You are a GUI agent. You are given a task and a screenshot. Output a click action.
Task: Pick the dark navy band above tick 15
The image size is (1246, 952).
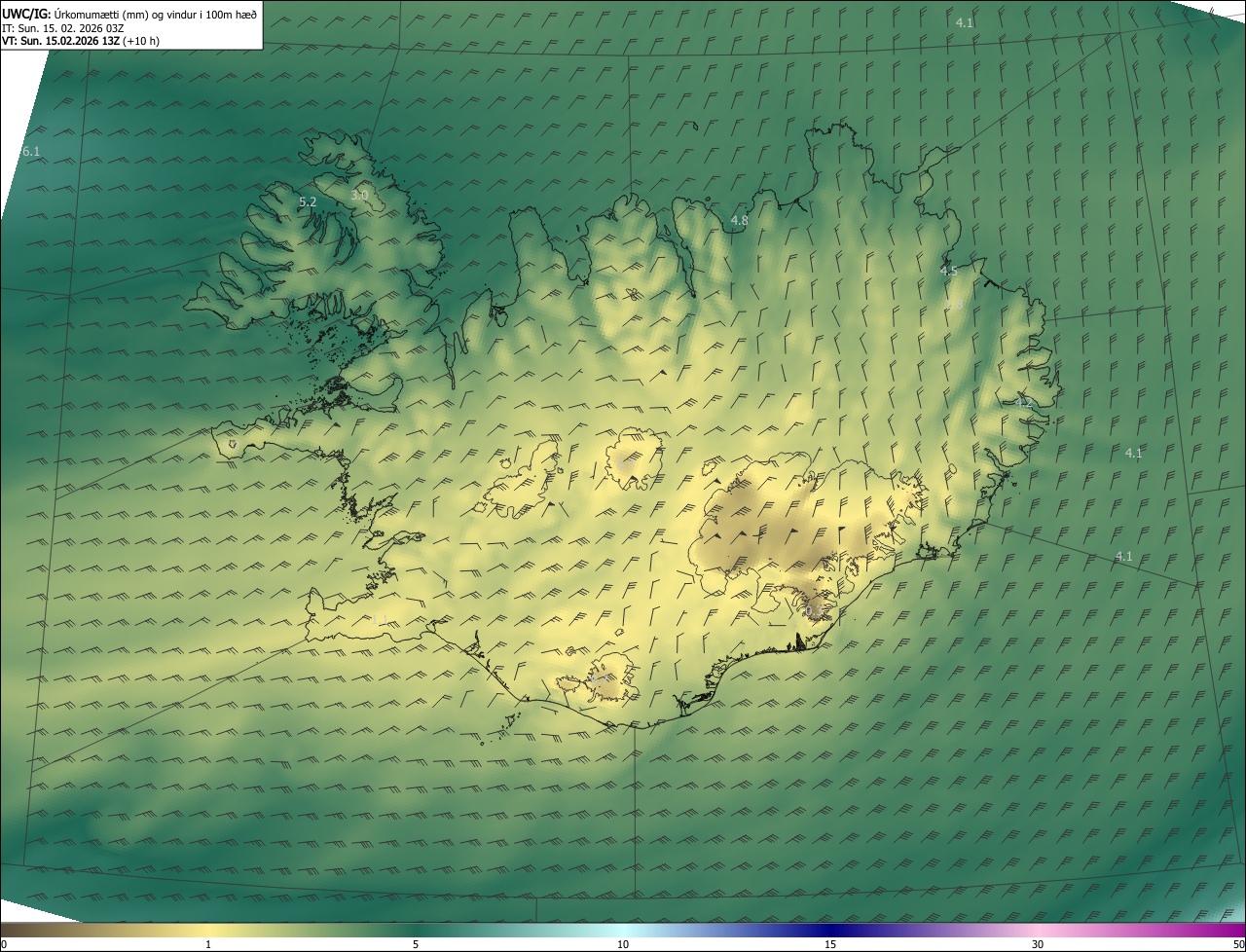coord(830,931)
